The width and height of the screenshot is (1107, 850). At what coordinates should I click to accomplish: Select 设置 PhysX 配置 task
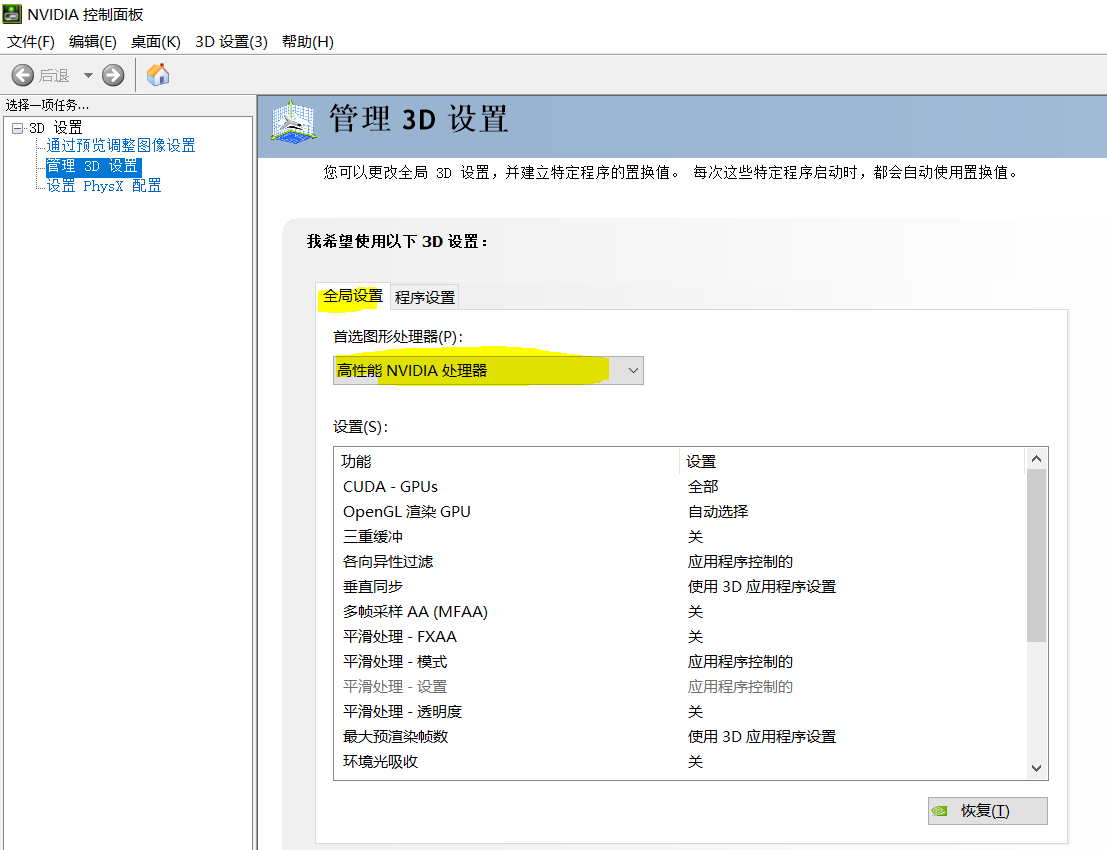104,186
